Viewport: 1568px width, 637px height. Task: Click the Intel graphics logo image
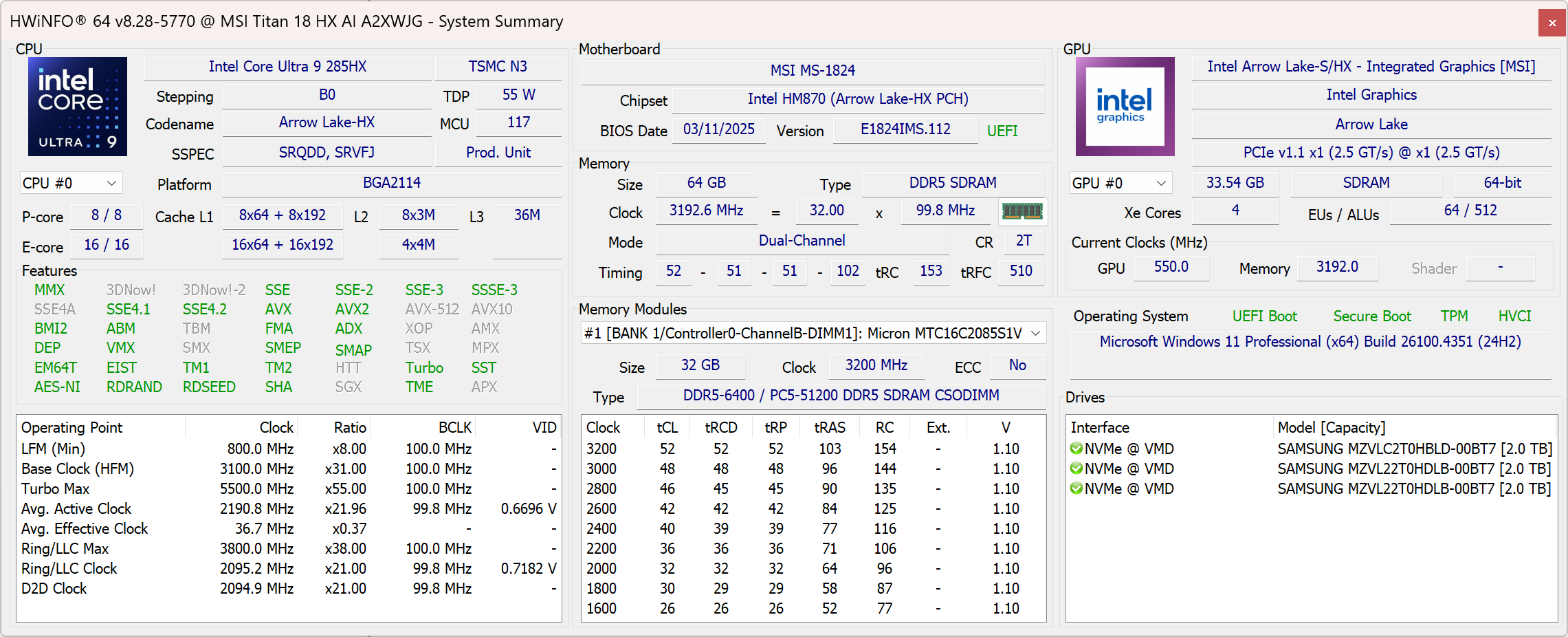[x=1125, y=106]
